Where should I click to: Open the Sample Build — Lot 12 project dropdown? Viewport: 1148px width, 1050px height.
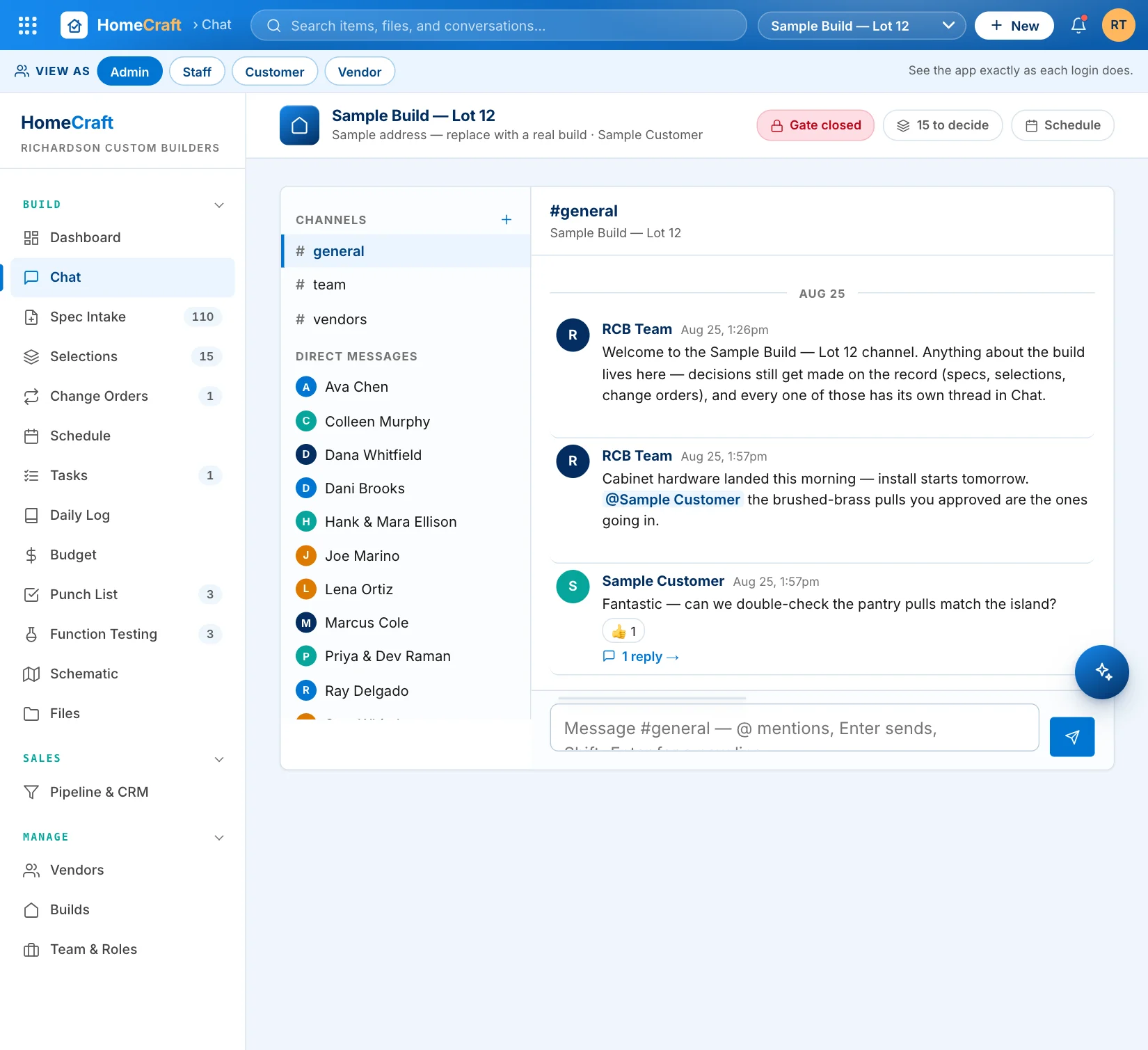pyautogui.click(x=861, y=26)
